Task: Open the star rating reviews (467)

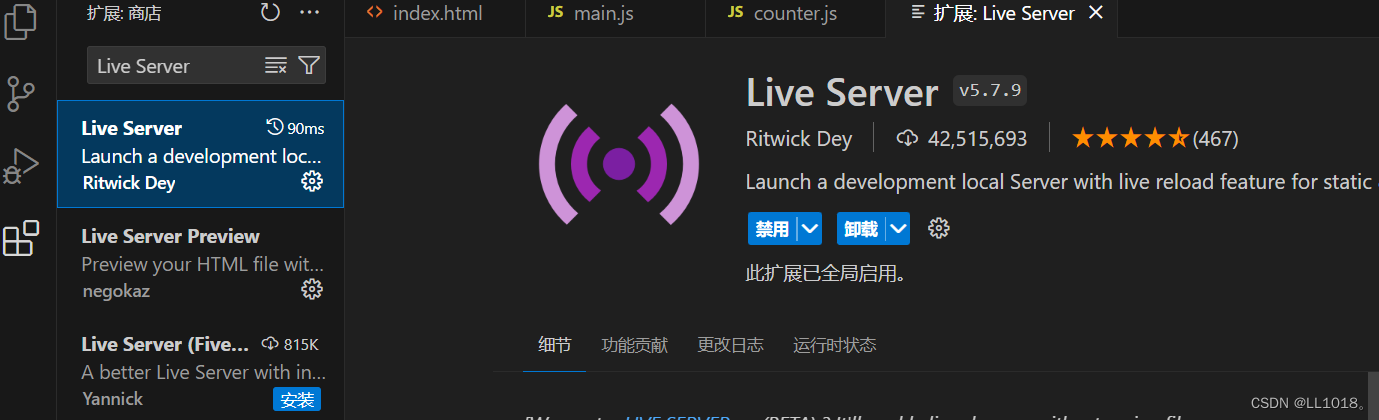Action: (1155, 139)
